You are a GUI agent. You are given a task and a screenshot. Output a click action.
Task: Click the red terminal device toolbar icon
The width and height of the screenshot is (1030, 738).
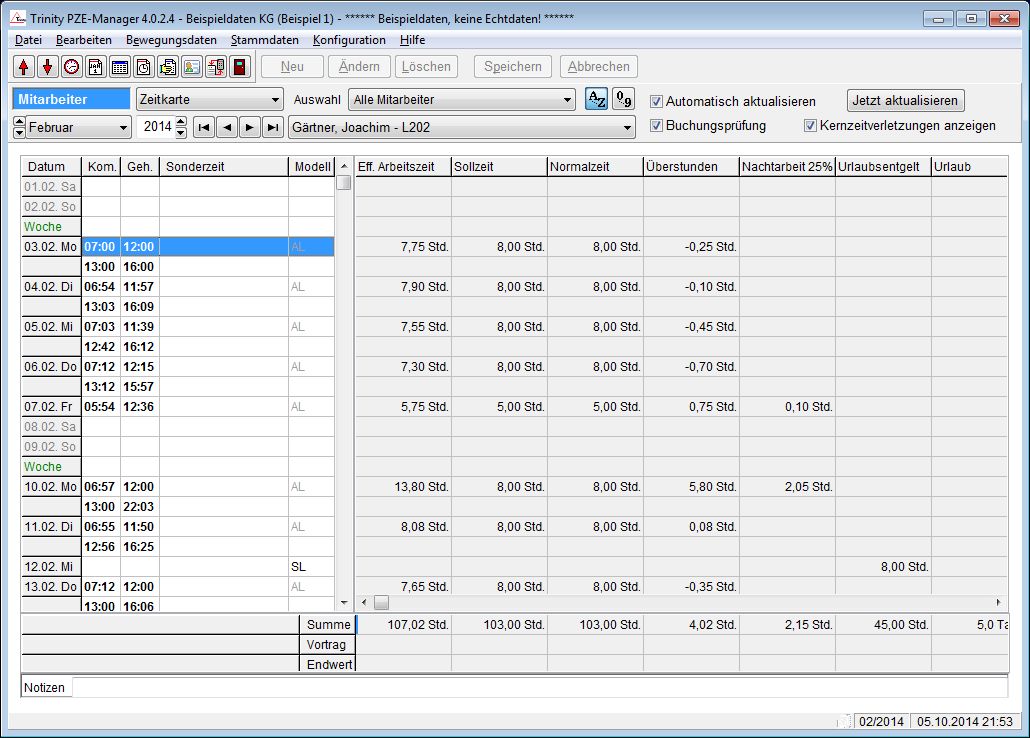pyautogui.click(x=239, y=67)
